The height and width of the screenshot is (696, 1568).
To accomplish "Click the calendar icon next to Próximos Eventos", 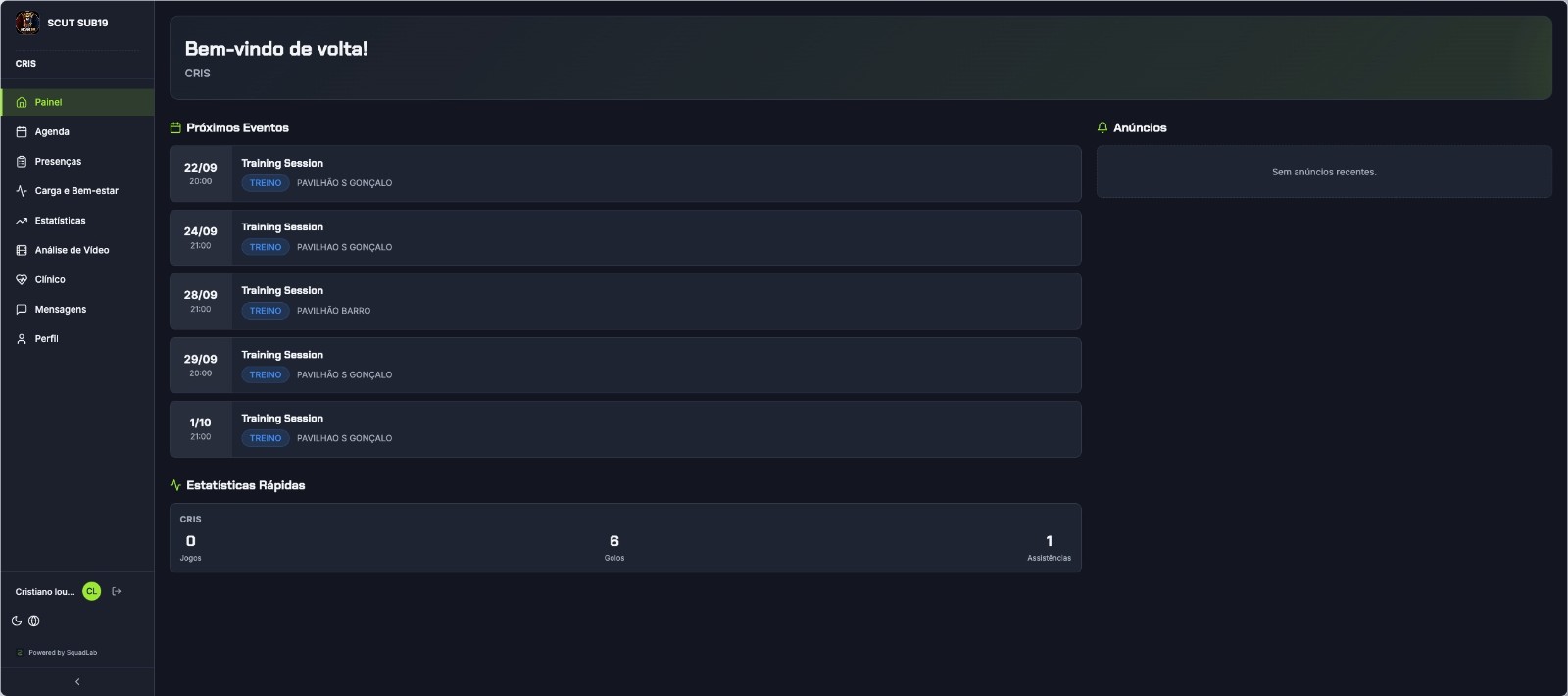I will coord(175,127).
